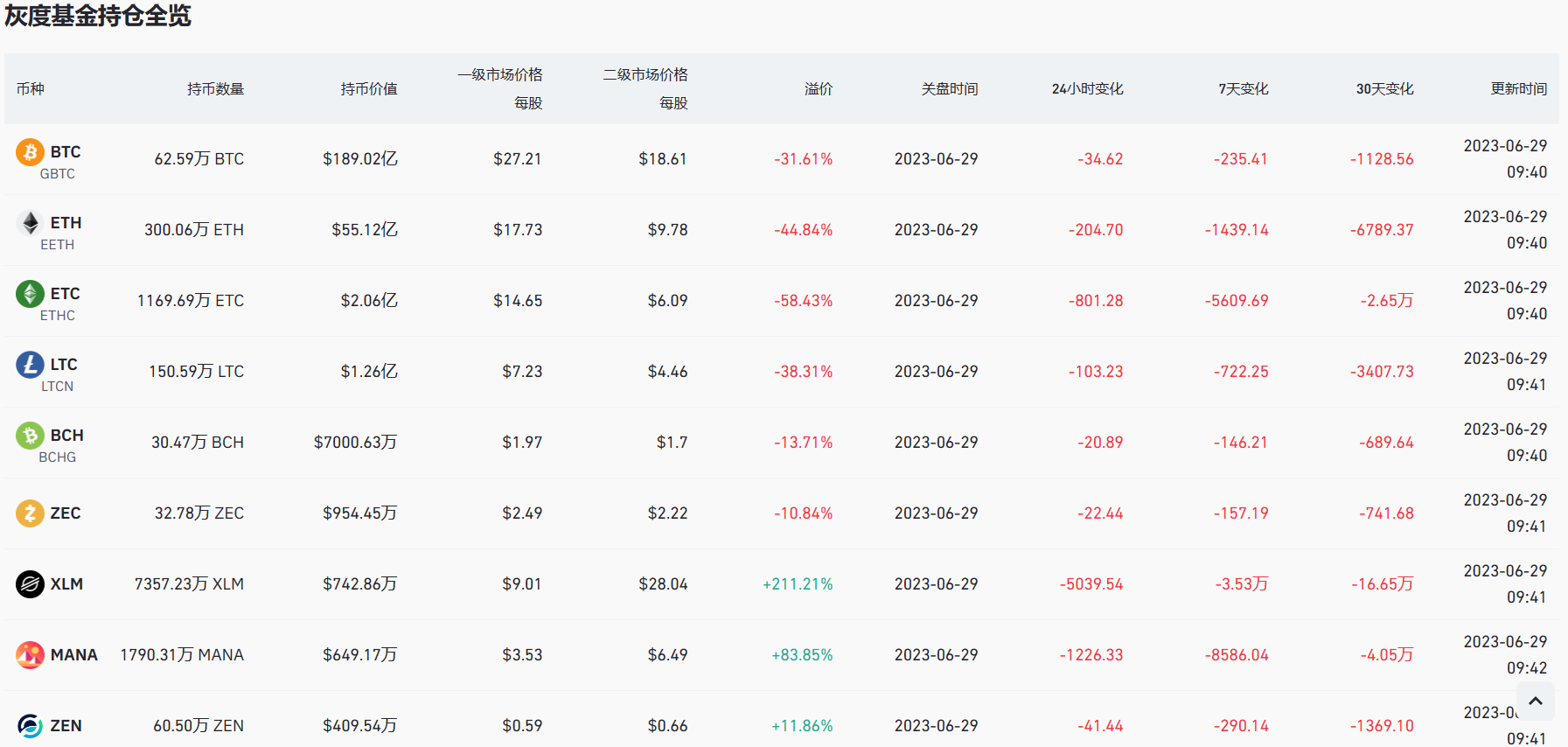Click the BCHG ticker label
Image resolution: width=1568 pixels, height=747 pixels.
(x=58, y=457)
